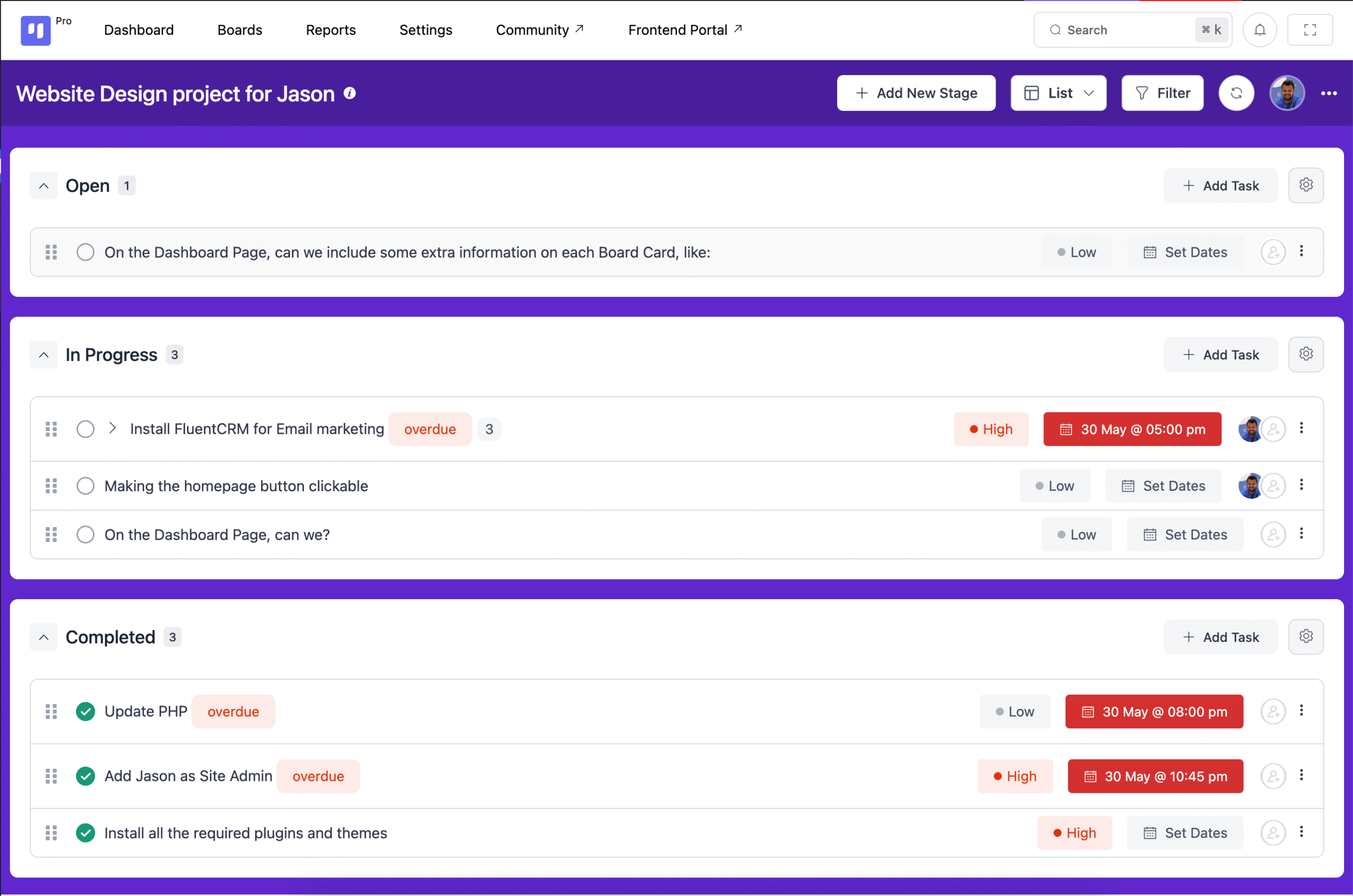Image resolution: width=1353 pixels, height=896 pixels.
Task: Collapse the In Progress stage
Action: [43, 355]
